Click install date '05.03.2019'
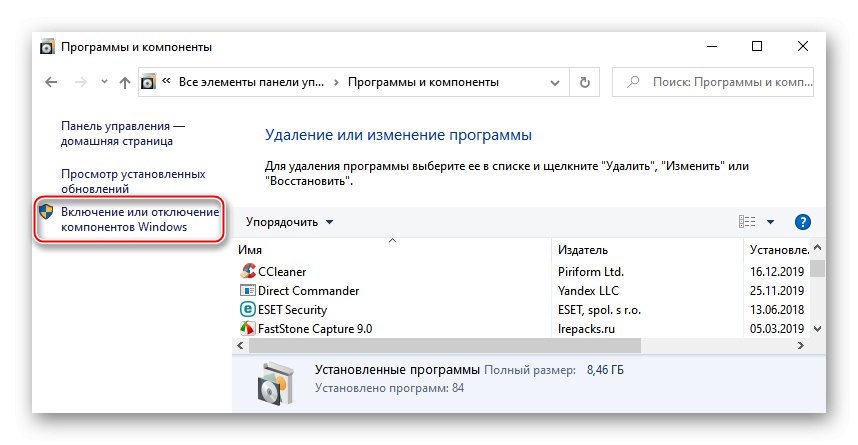The image size is (858, 445). pyautogui.click(x=776, y=329)
